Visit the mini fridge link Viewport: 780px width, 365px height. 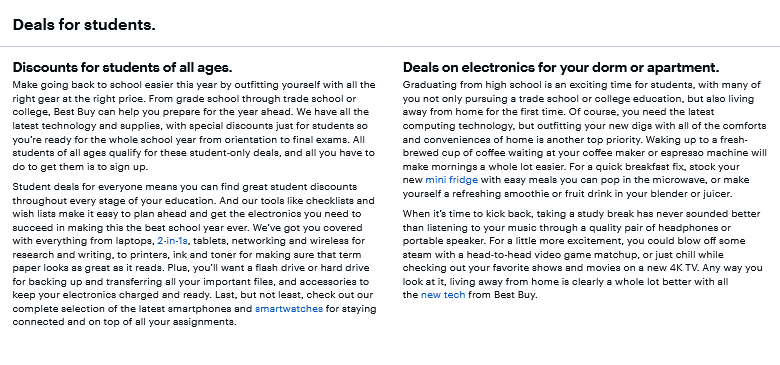coord(452,180)
